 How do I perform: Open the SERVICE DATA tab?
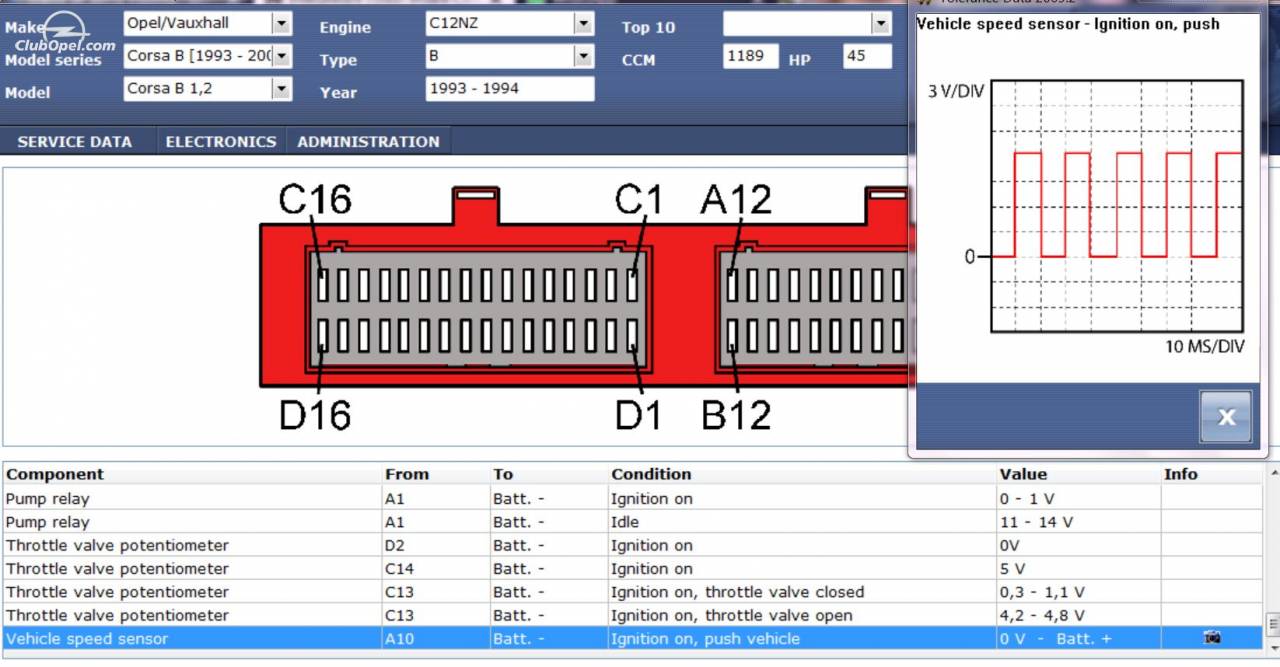[75, 142]
